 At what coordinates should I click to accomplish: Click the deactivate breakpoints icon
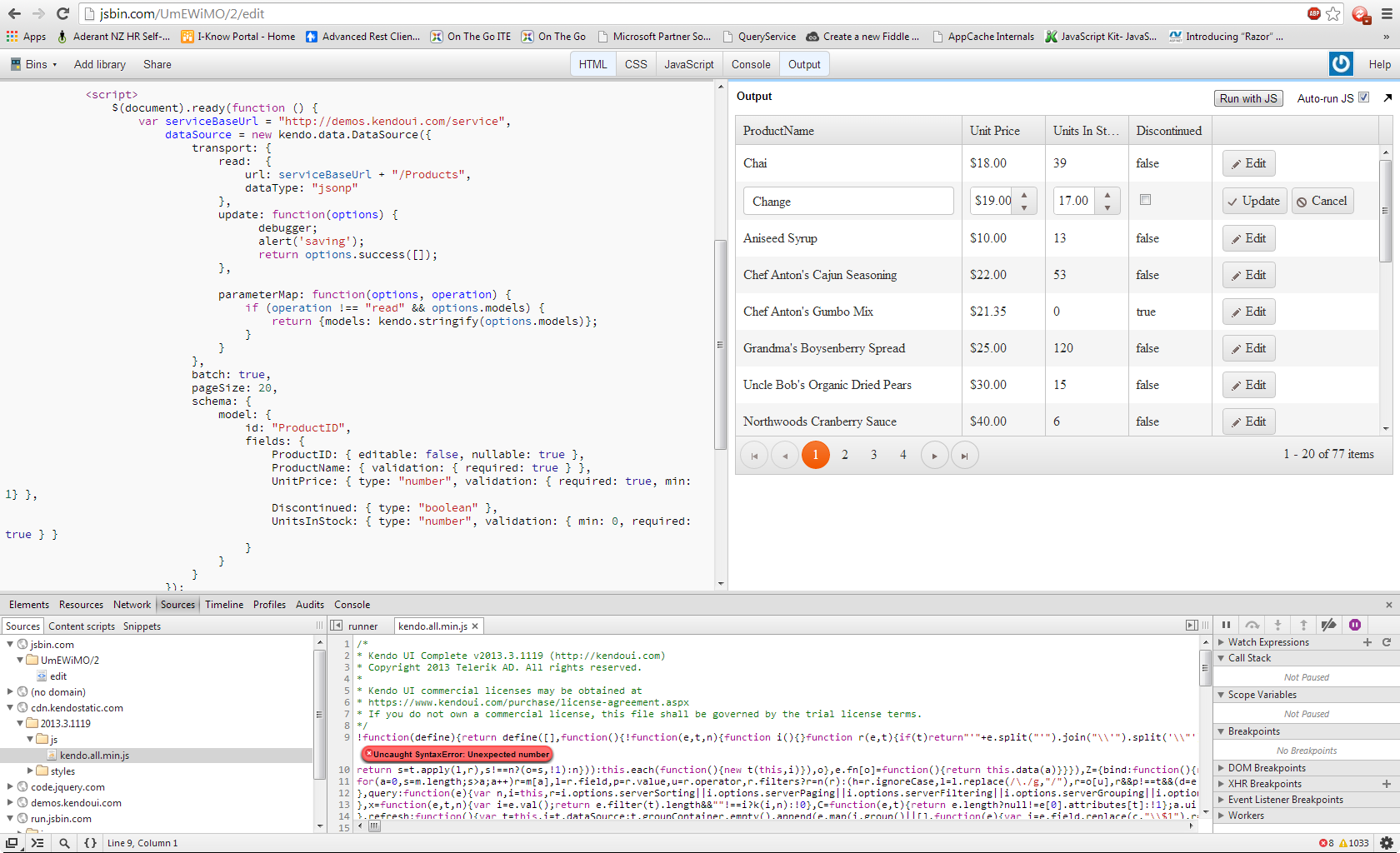coord(1329,625)
